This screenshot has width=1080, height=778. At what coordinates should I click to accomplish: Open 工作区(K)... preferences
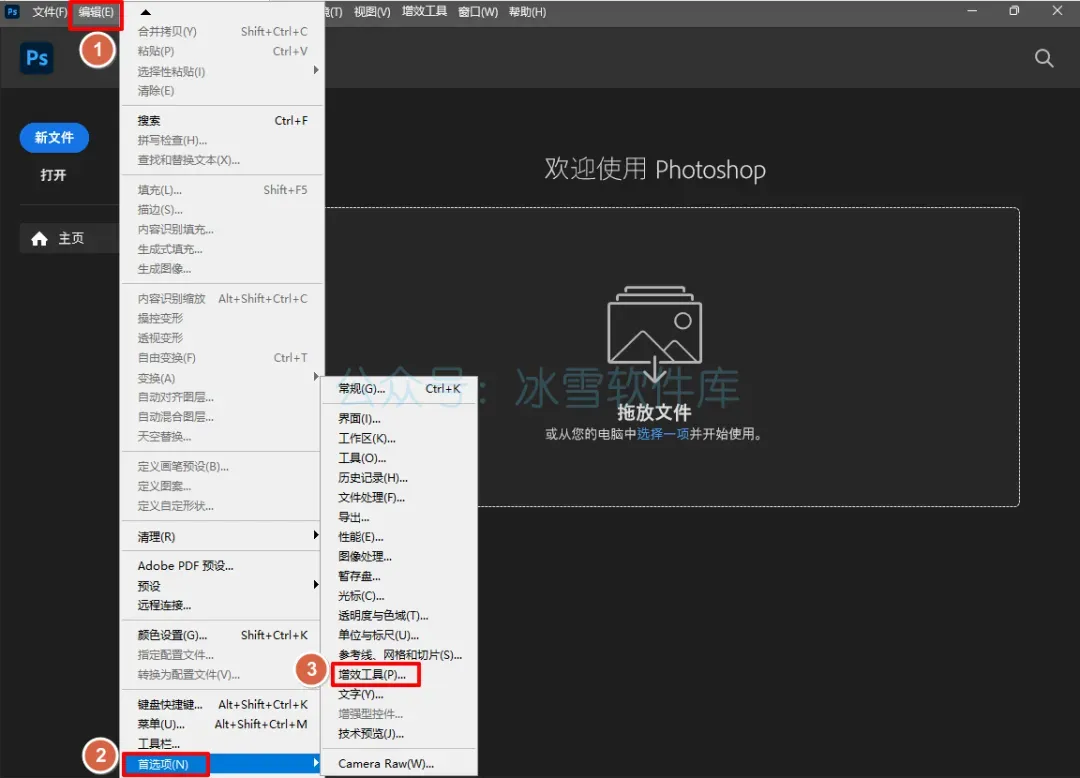point(399,439)
